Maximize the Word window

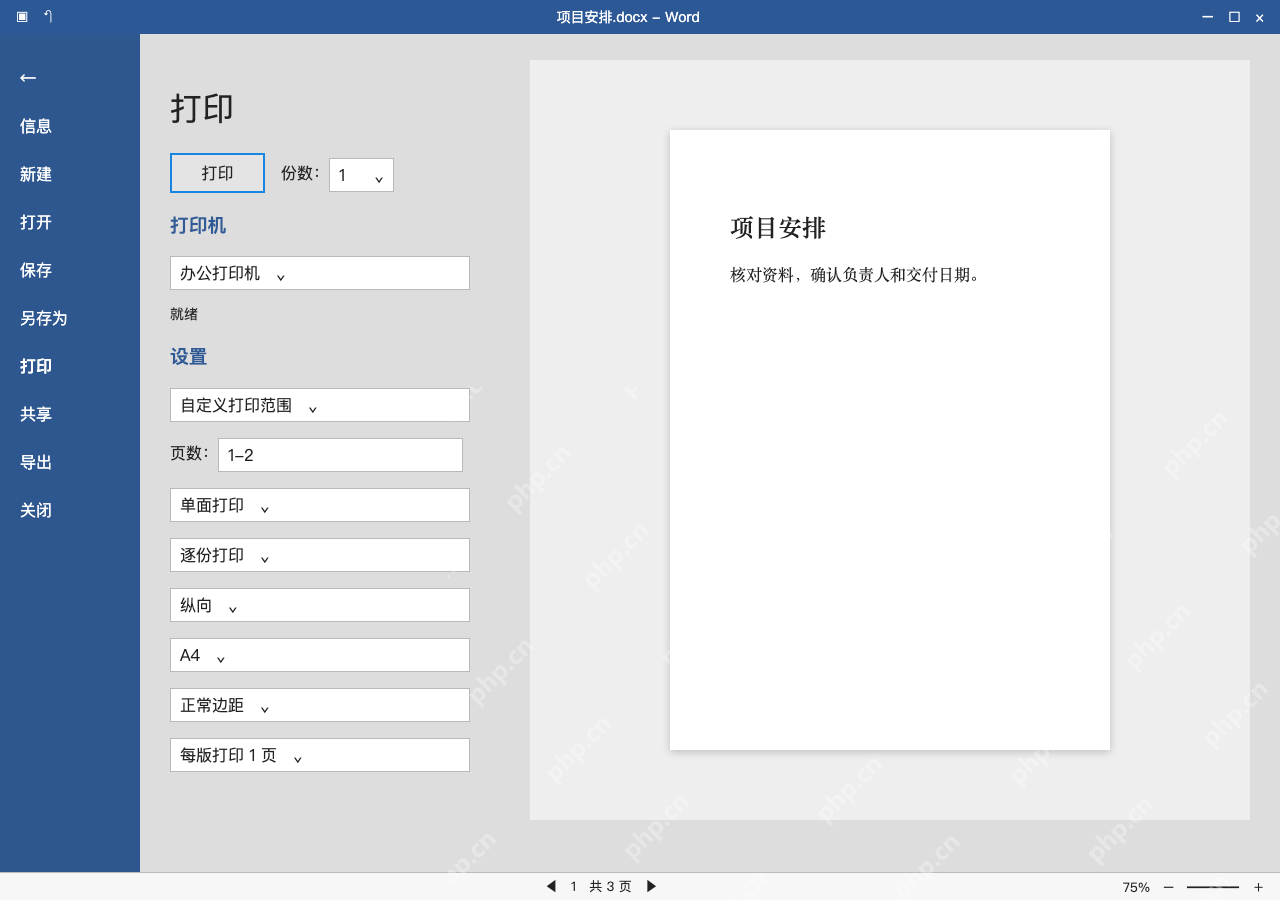[x=1234, y=17]
